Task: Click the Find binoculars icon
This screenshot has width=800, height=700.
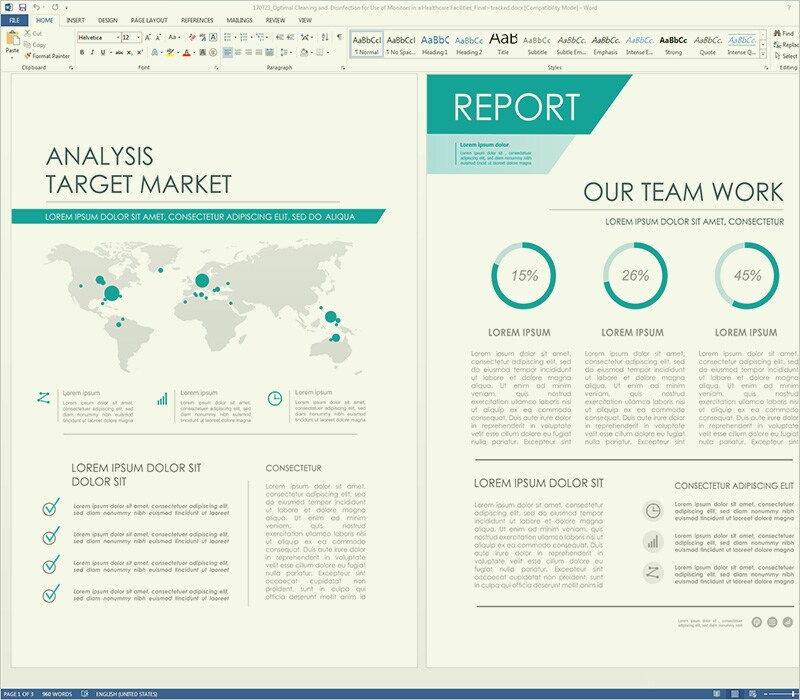Action: (x=776, y=33)
